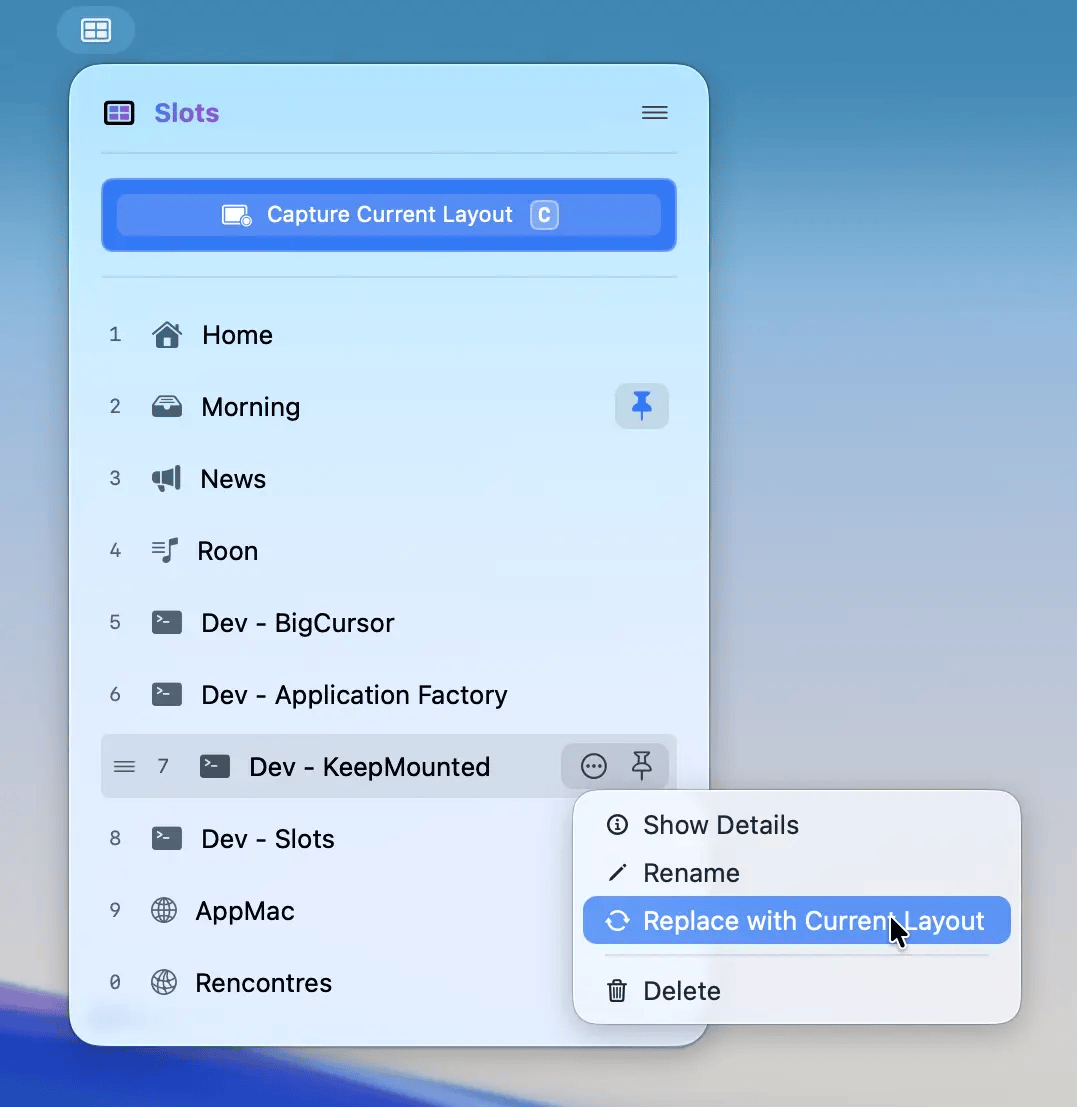Choose Show Details from context menu
This screenshot has width=1077, height=1107.
point(797,825)
